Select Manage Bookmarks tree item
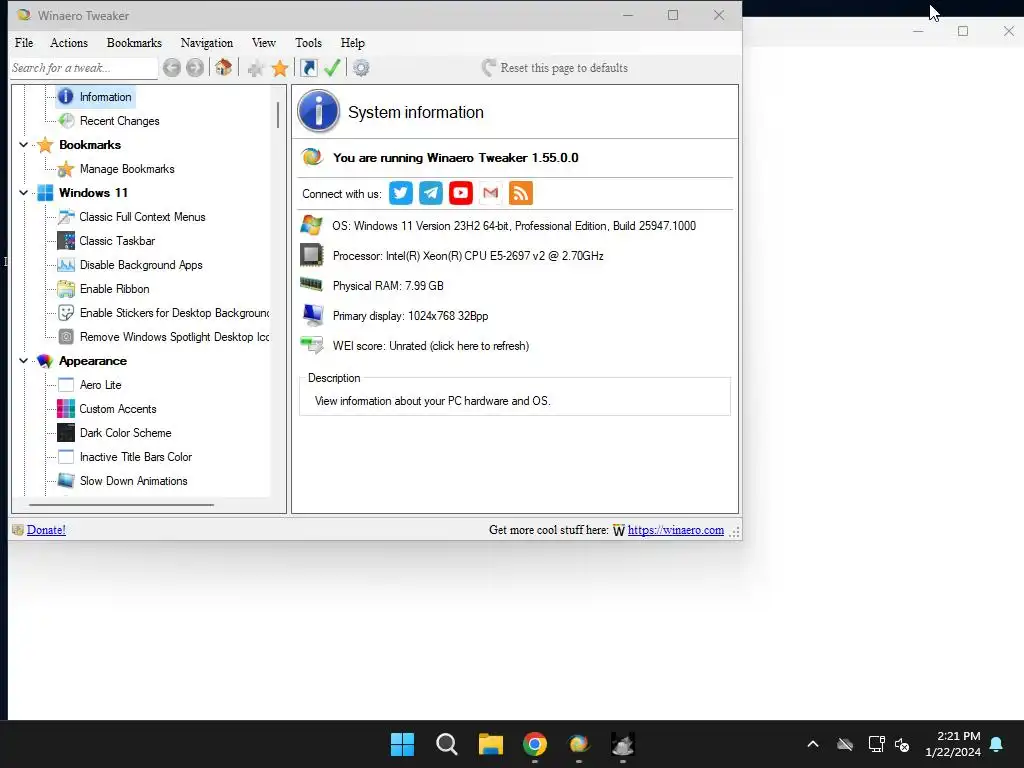Image resolution: width=1024 pixels, height=768 pixels. tap(127, 168)
